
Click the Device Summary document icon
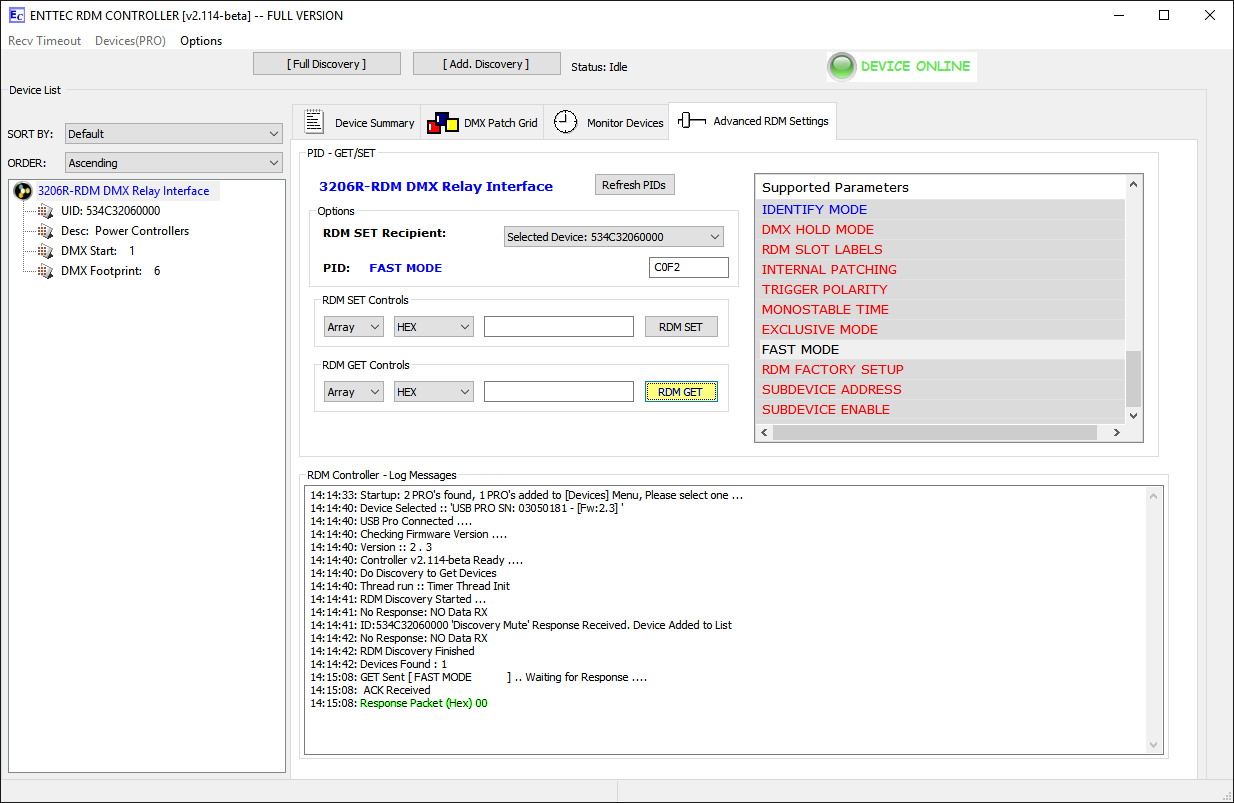tap(314, 122)
